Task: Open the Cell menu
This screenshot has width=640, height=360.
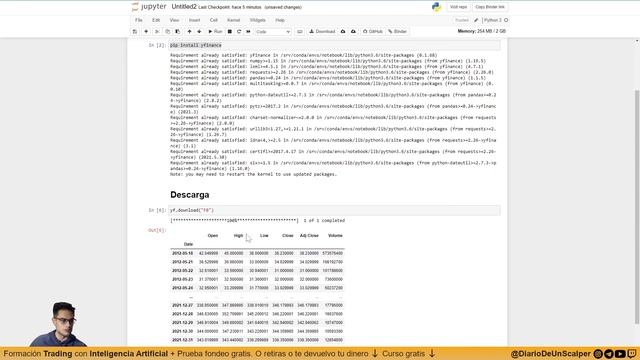Action: [213, 20]
